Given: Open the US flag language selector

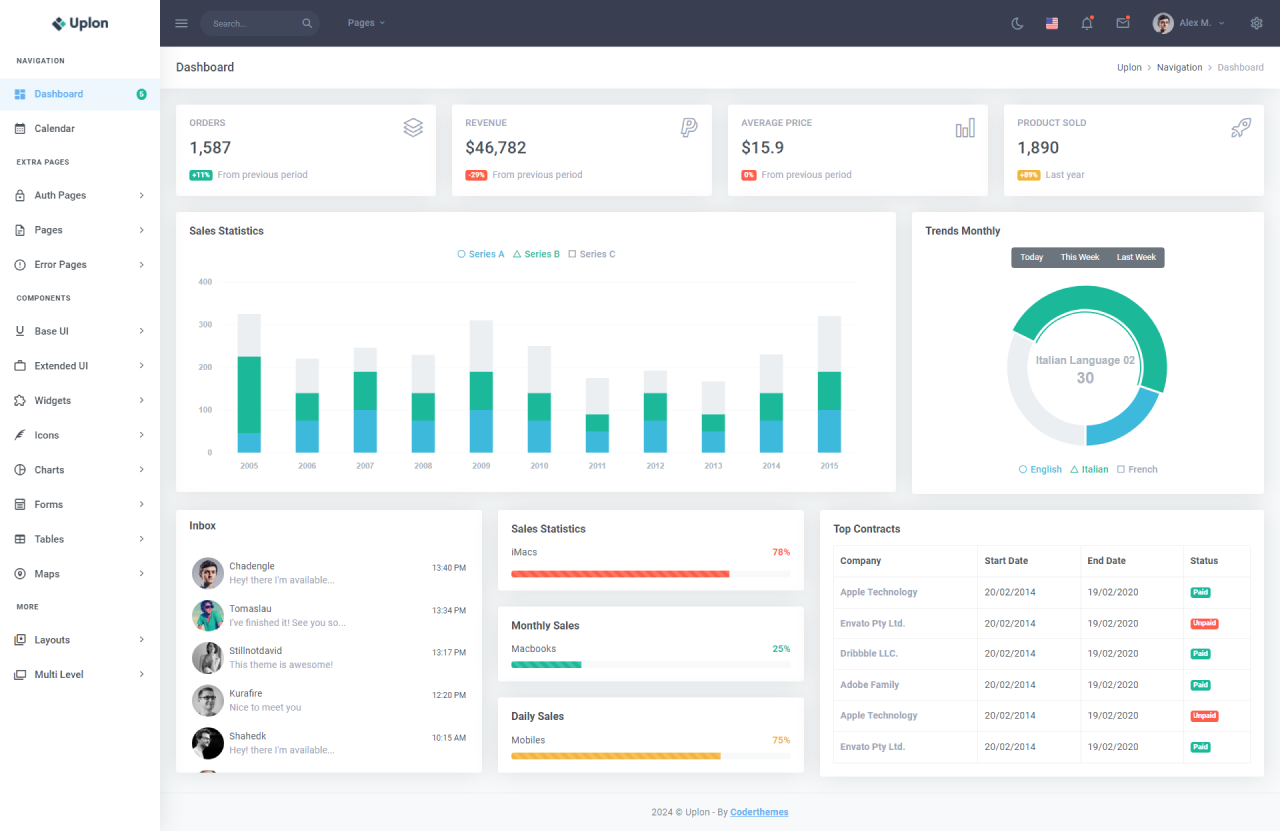Looking at the screenshot, I should click(1052, 23).
